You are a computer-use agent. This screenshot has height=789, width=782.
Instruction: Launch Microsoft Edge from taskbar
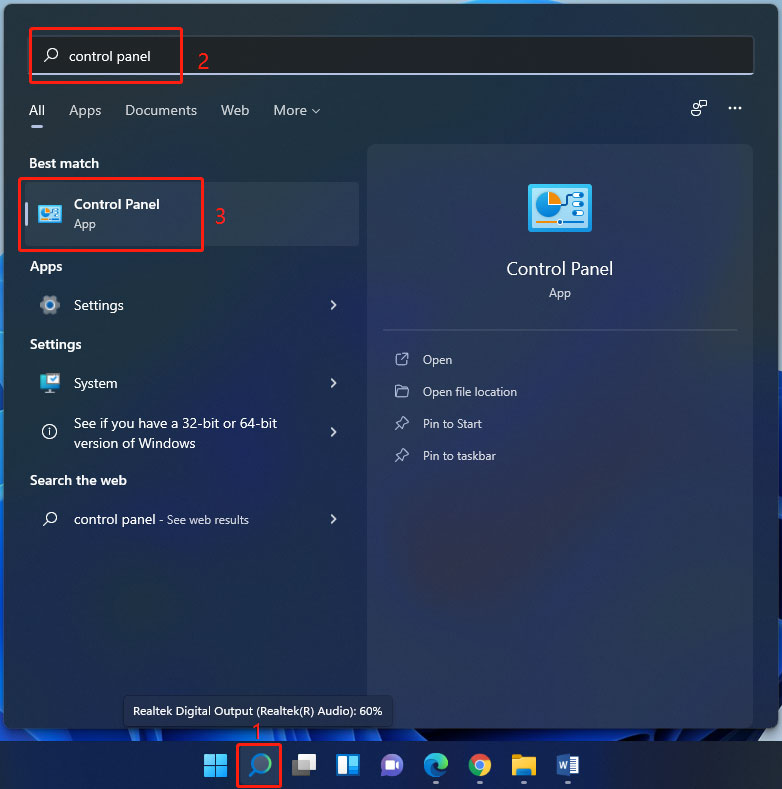coord(436,765)
